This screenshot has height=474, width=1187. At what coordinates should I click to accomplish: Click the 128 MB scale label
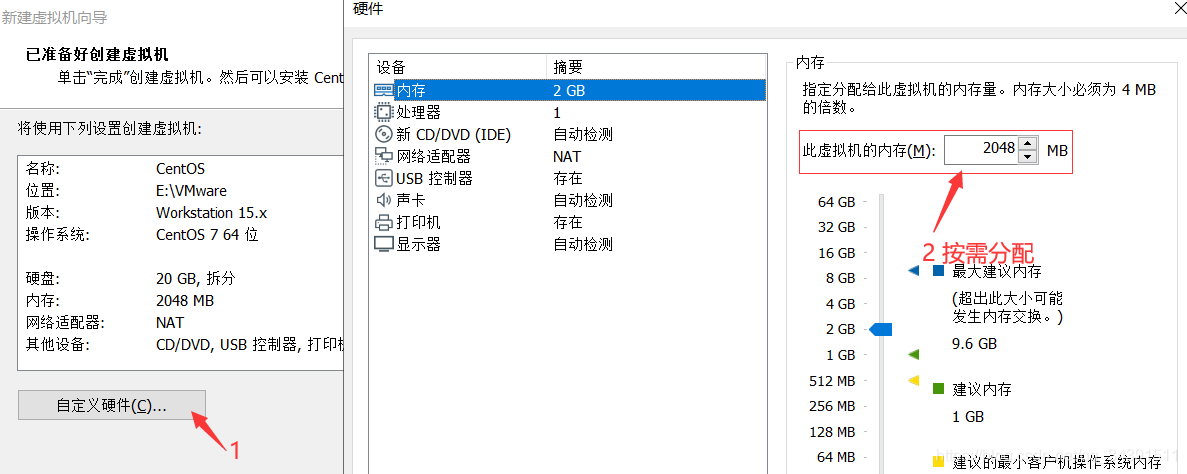[832, 432]
